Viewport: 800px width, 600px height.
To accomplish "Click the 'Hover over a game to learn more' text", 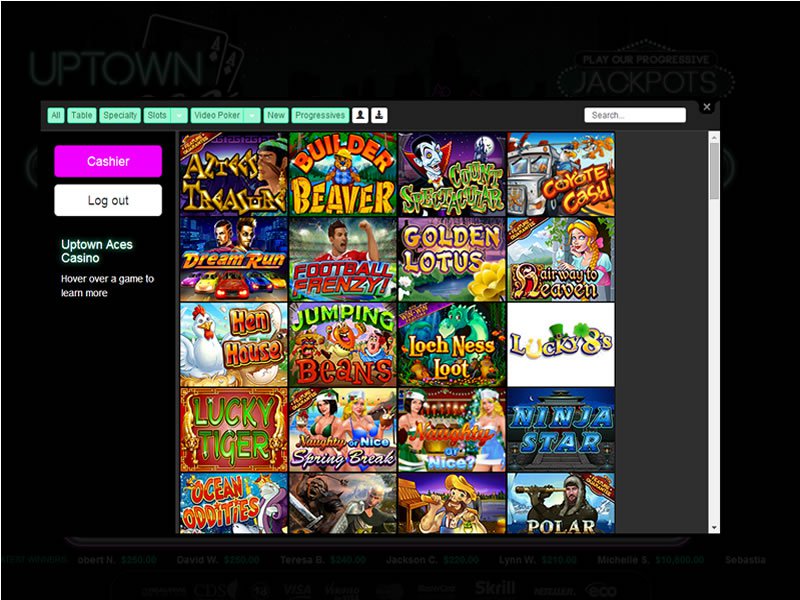I will point(107,286).
